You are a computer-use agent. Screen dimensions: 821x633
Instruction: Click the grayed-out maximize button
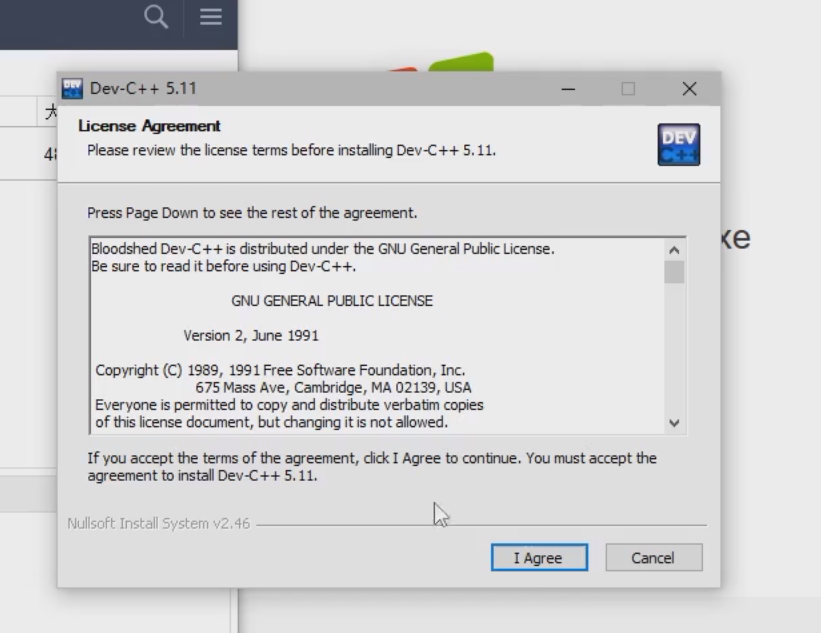[628, 89]
